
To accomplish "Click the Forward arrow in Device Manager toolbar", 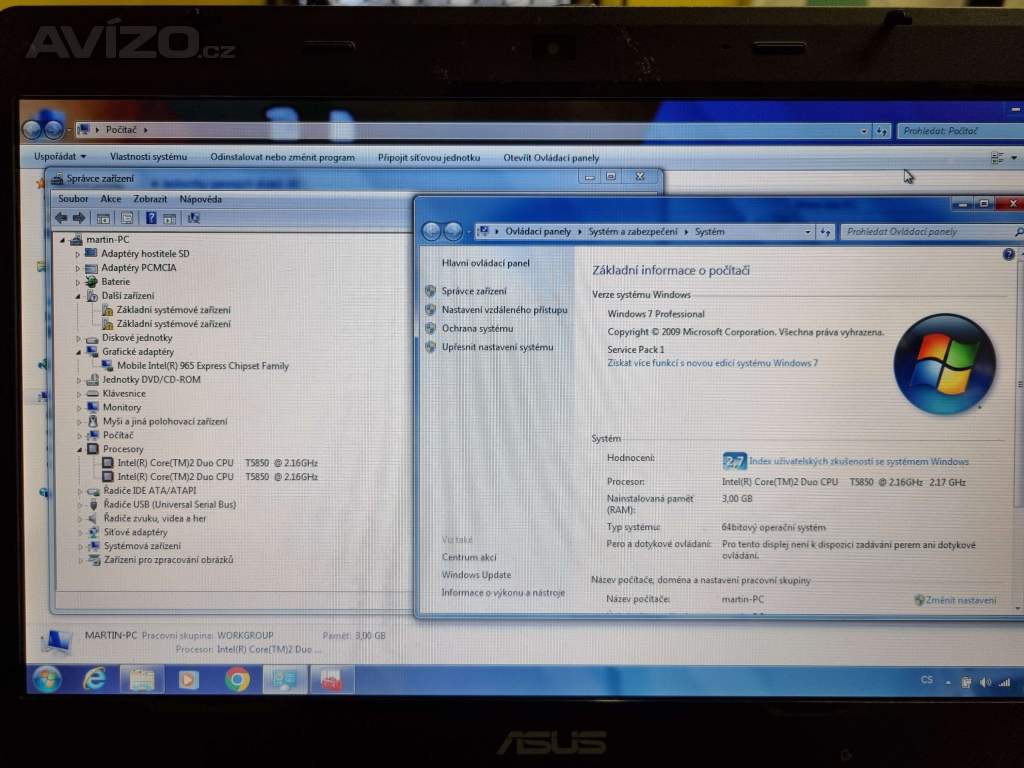I will [x=79, y=218].
